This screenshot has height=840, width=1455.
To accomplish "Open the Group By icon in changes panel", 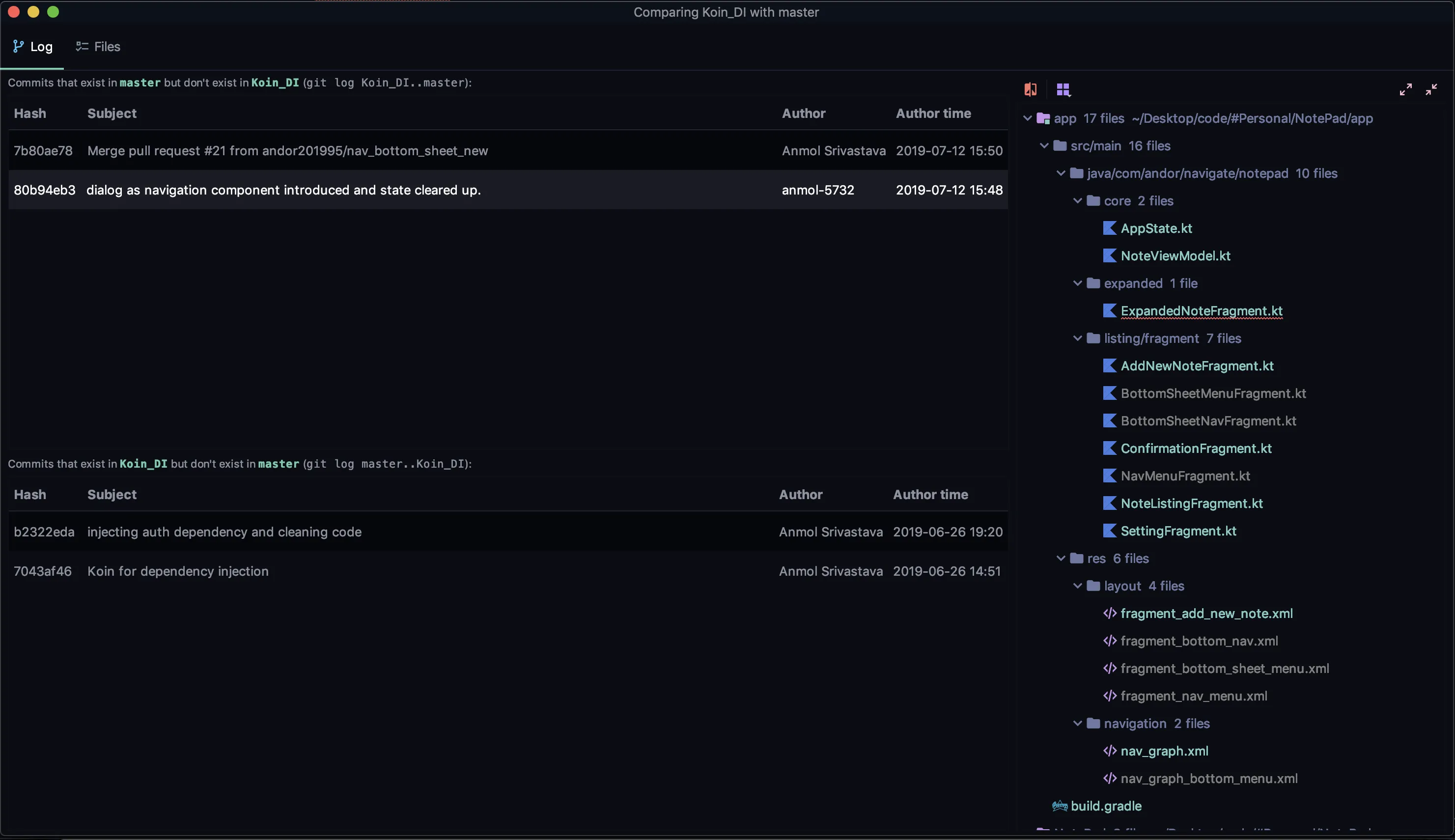I will [1063, 89].
